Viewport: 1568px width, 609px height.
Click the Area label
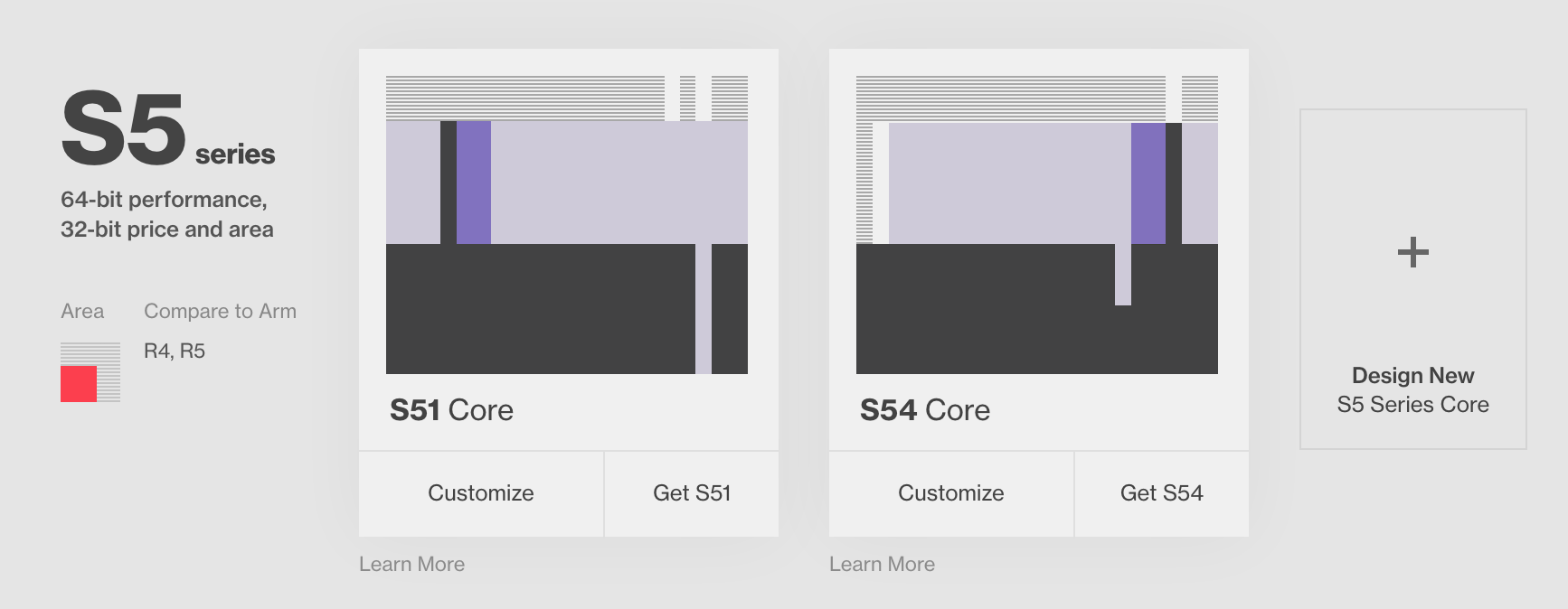pyautogui.click(x=82, y=311)
